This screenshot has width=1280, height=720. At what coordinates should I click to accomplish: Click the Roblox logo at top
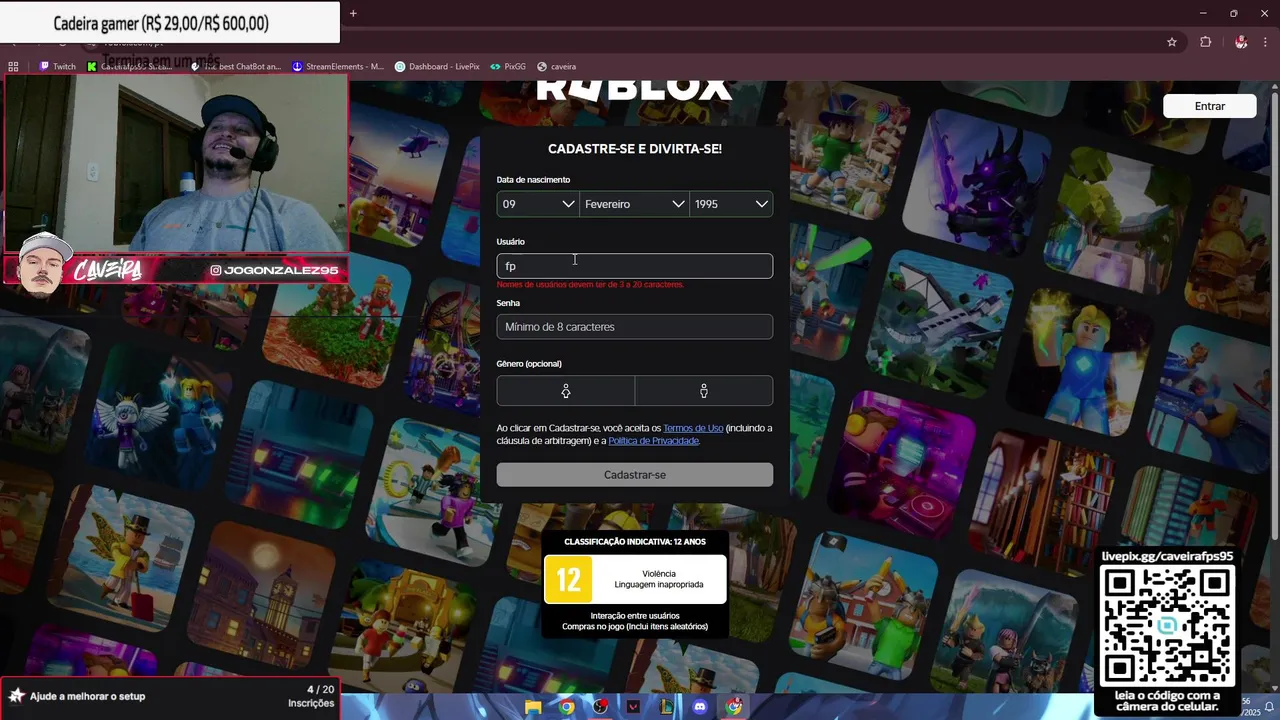[x=635, y=90]
